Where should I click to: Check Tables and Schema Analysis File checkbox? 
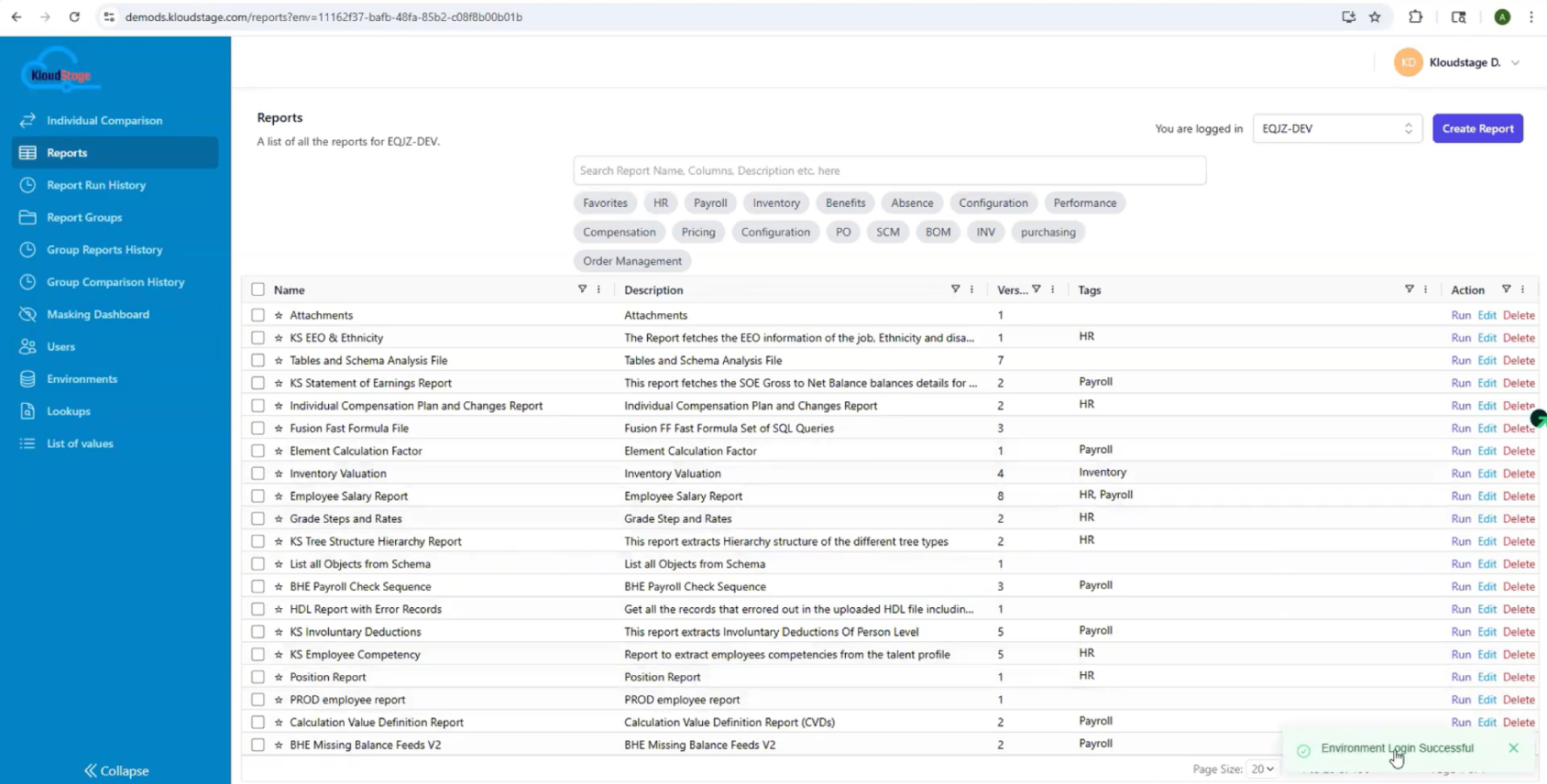258,360
